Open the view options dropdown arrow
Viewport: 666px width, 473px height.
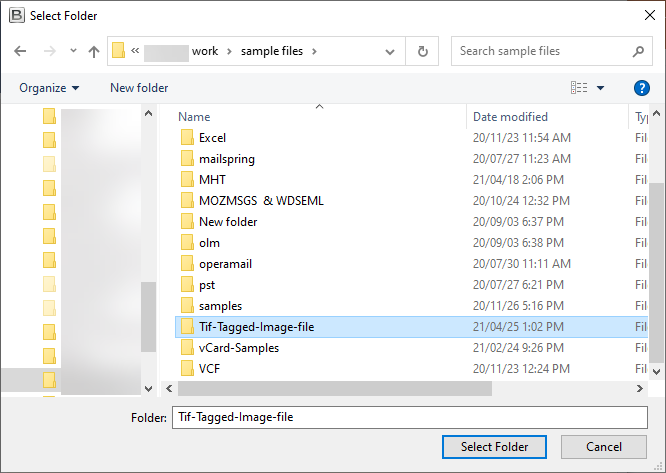pos(601,88)
